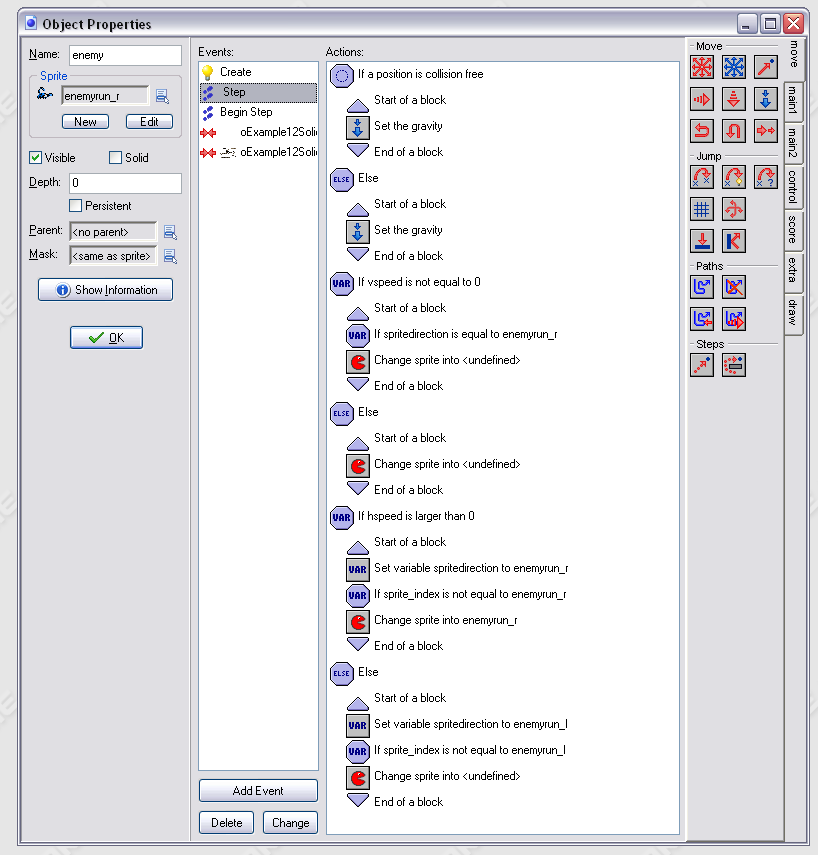Select the Move Towards point action icon
This screenshot has height=855, width=818.
[766, 67]
